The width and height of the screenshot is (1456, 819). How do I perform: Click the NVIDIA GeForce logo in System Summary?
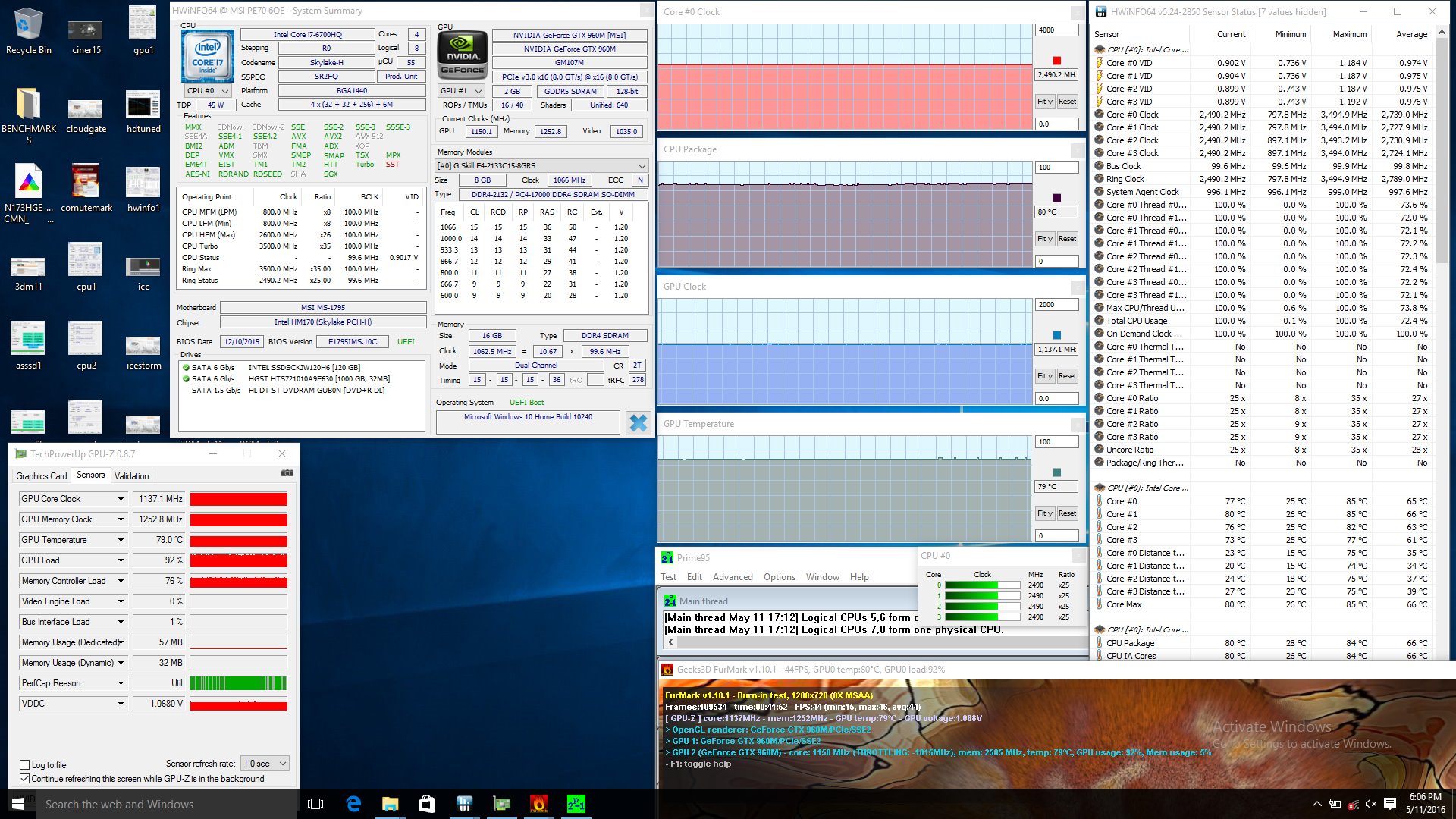click(x=463, y=56)
